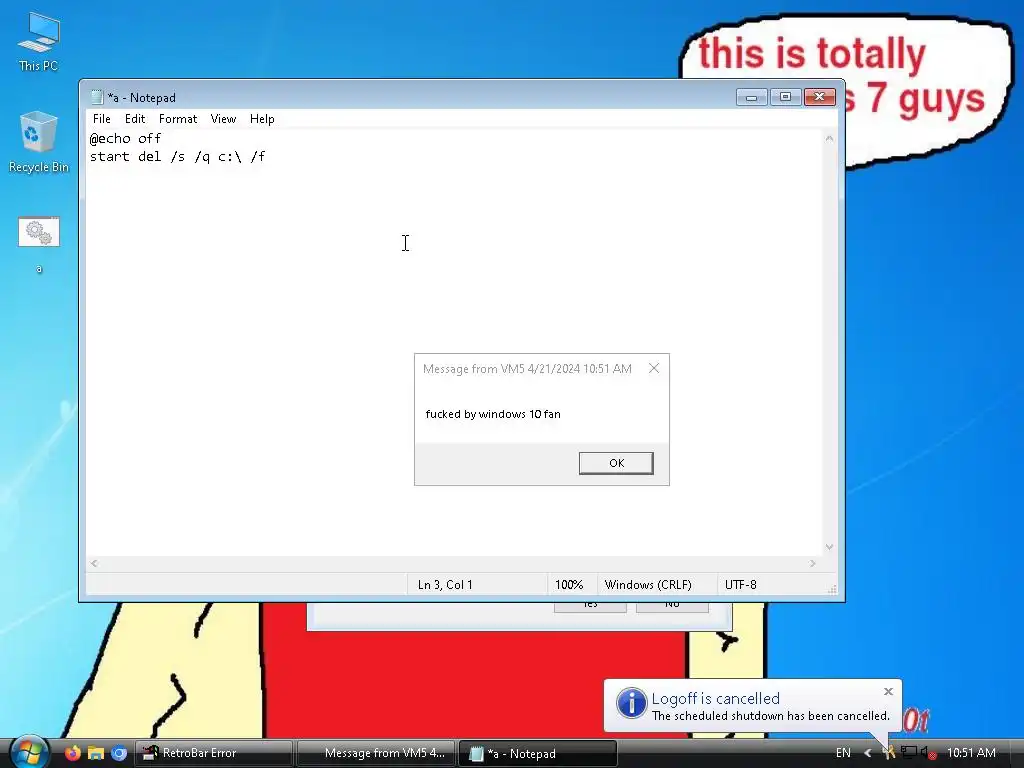This screenshot has height=768, width=1024.
Task: Open the Recycle Bin desktop icon
Action: 39,142
